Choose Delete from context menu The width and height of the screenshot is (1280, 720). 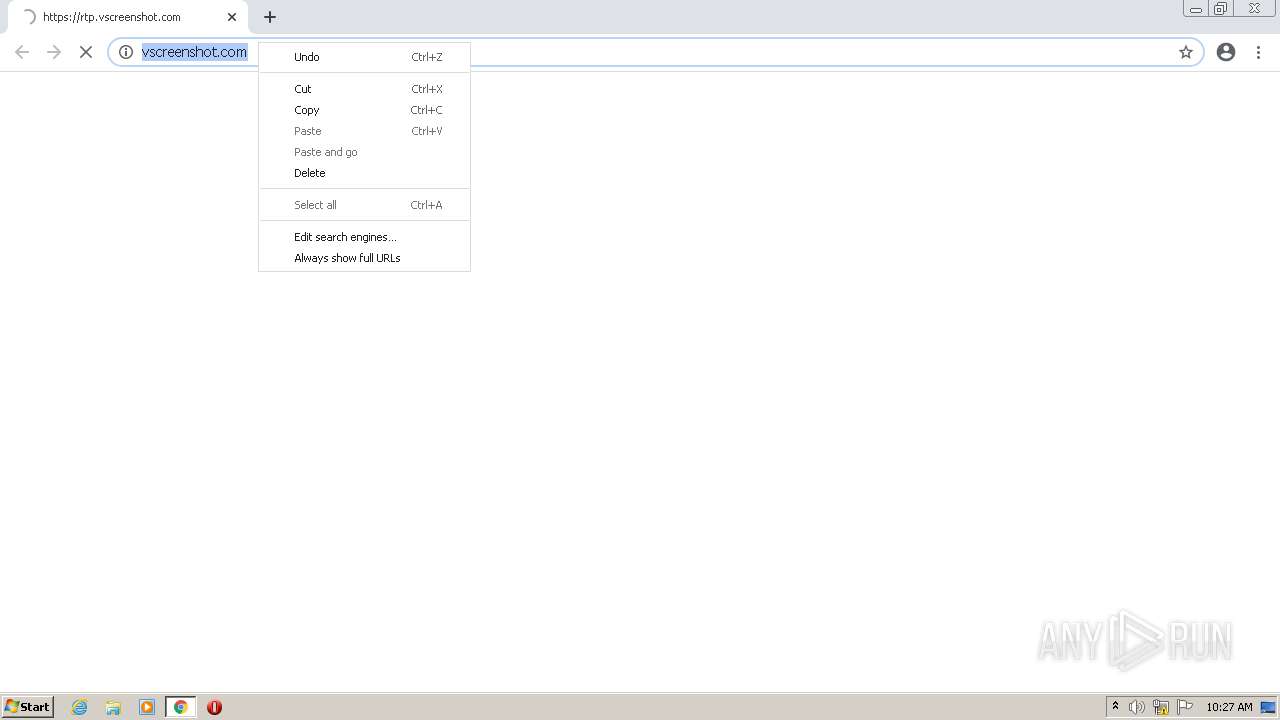364,173
